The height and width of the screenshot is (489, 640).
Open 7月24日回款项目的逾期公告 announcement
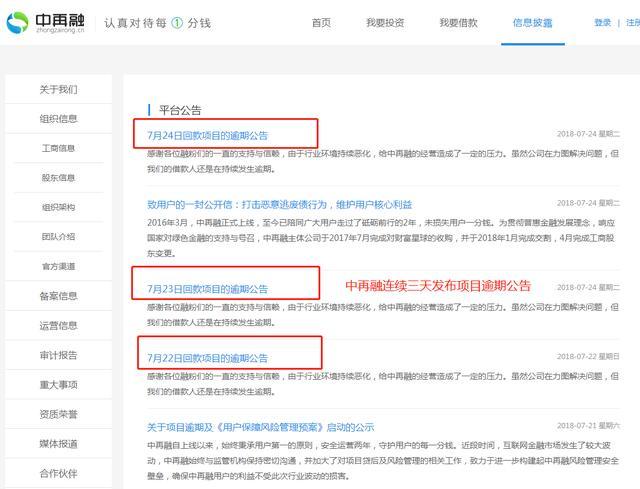(207, 136)
